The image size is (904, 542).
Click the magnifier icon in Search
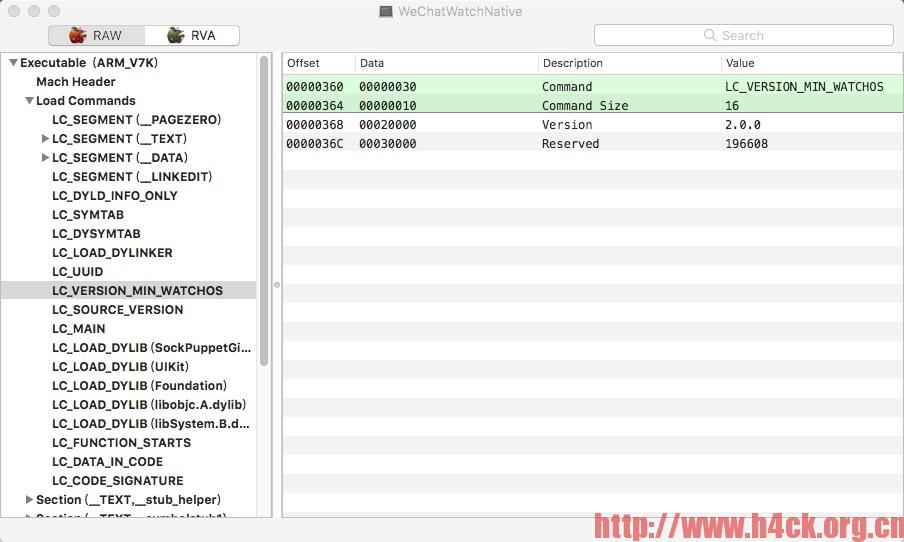[x=710, y=35]
